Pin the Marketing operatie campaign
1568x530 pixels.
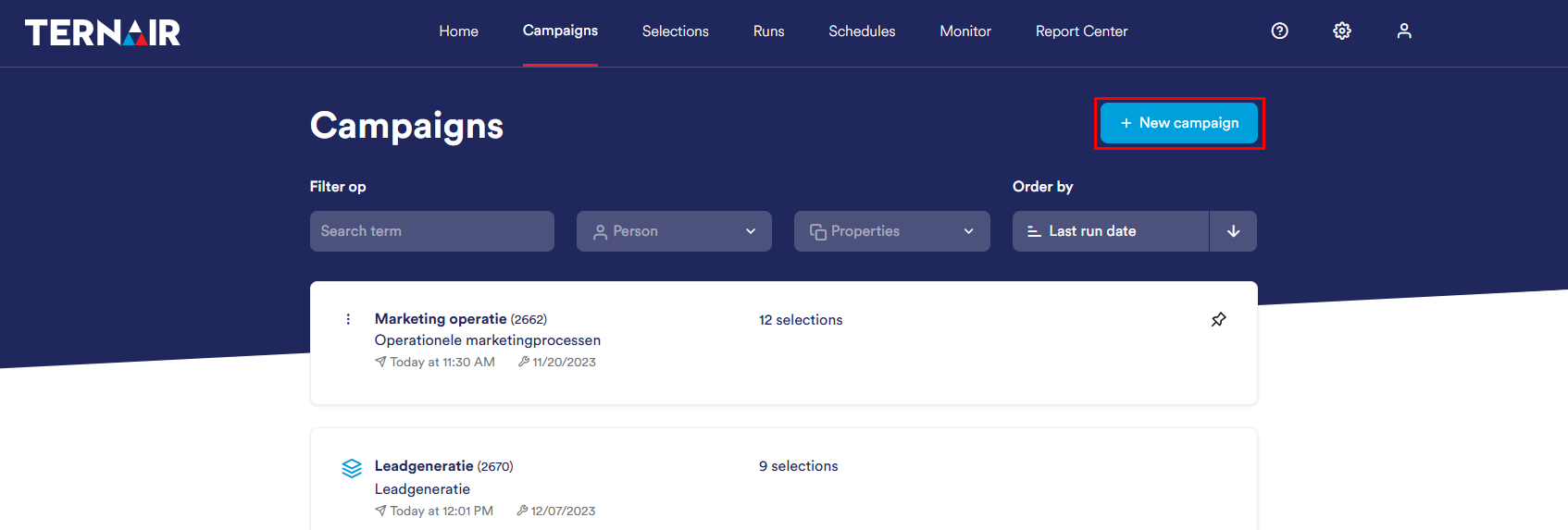coord(1219,319)
